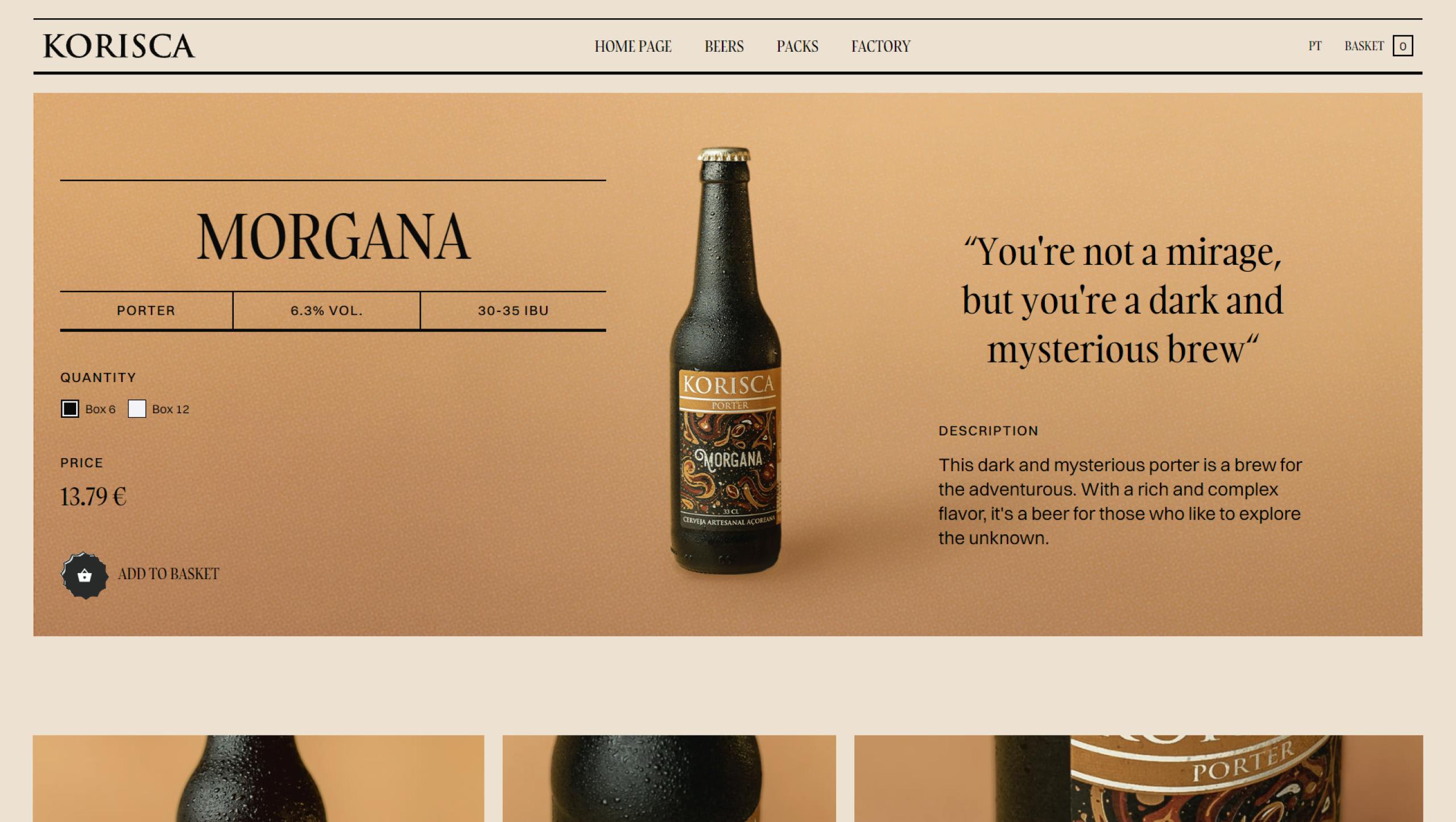Open the middle bottle gallery photo
Image resolution: width=1456 pixels, height=822 pixels.
(x=669, y=778)
